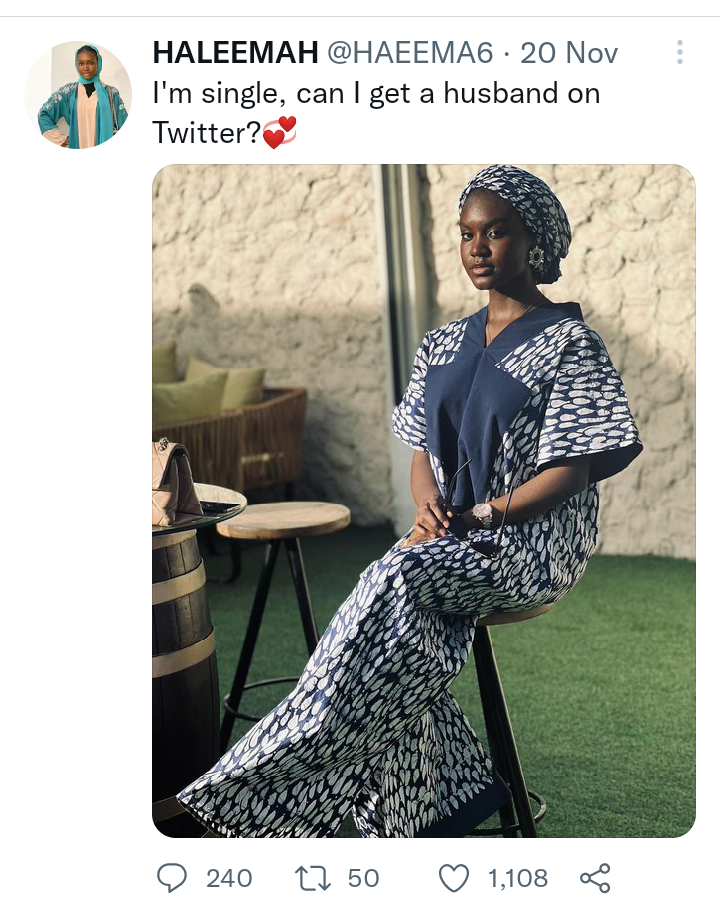This screenshot has height=918, width=720.
Task: Like the tweet with the heart icon
Action: point(454,878)
